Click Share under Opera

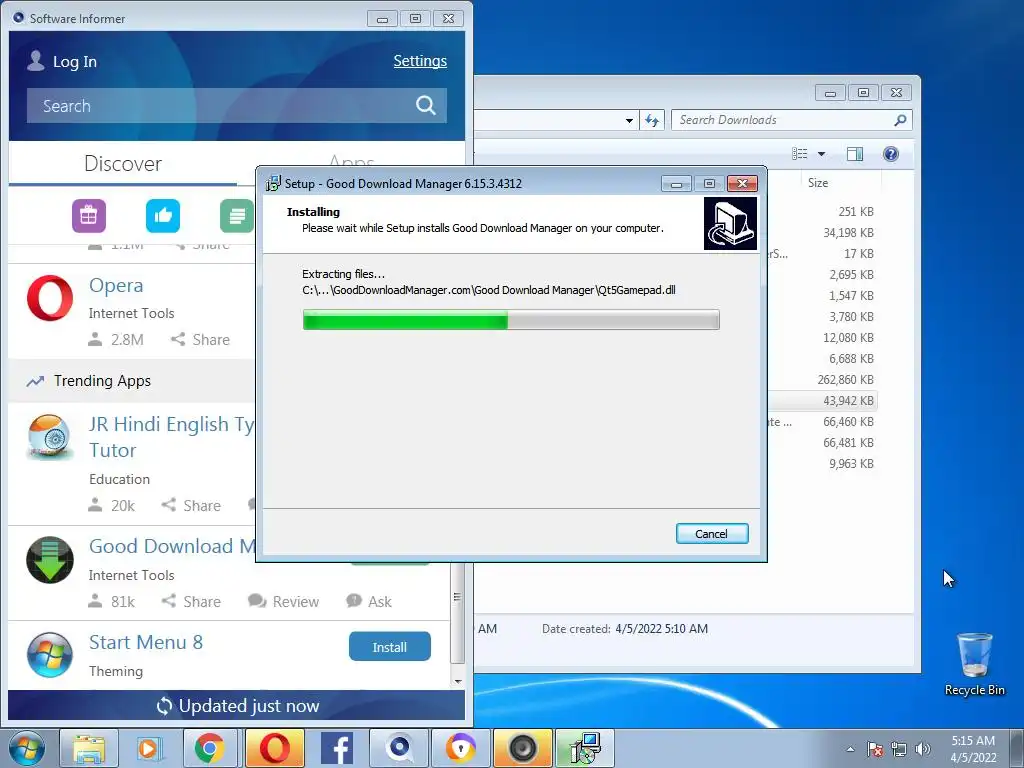point(200,340)
